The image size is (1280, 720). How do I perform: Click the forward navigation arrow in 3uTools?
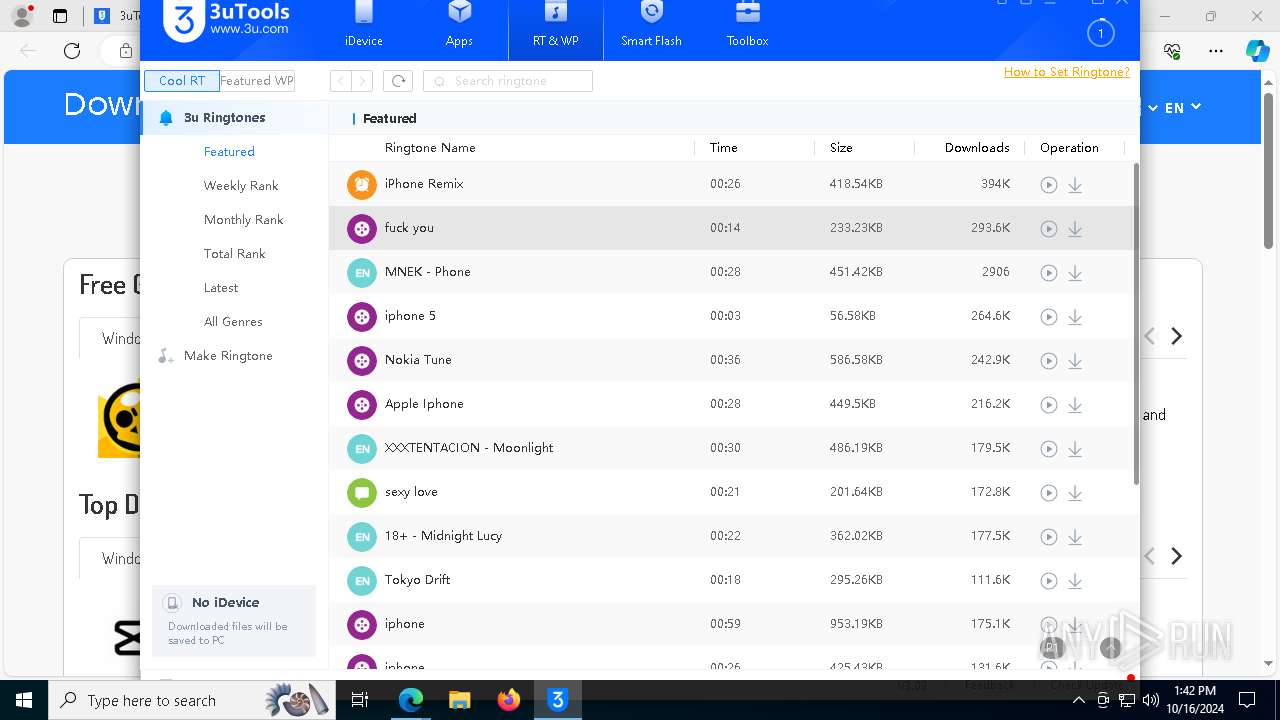(x=362, y=81)
